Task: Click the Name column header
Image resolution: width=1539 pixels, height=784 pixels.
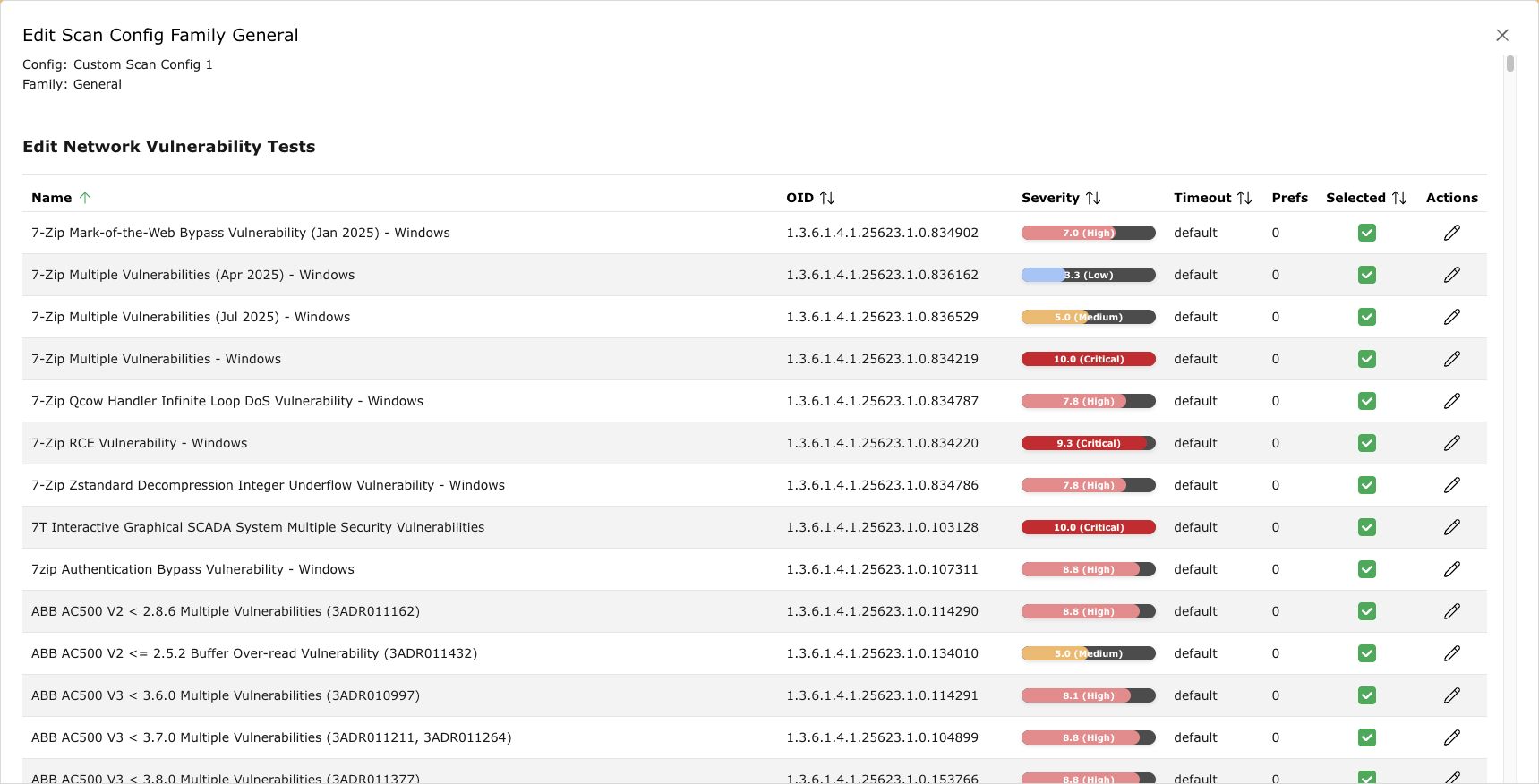Action: (x=51, y=198)
